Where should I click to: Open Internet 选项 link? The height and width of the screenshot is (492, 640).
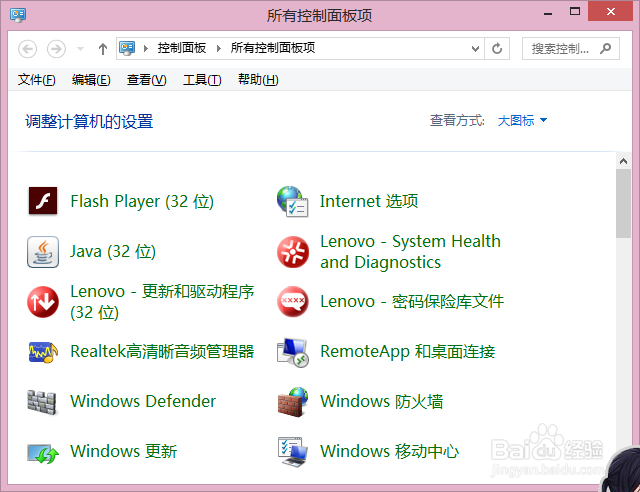(369, 201)
